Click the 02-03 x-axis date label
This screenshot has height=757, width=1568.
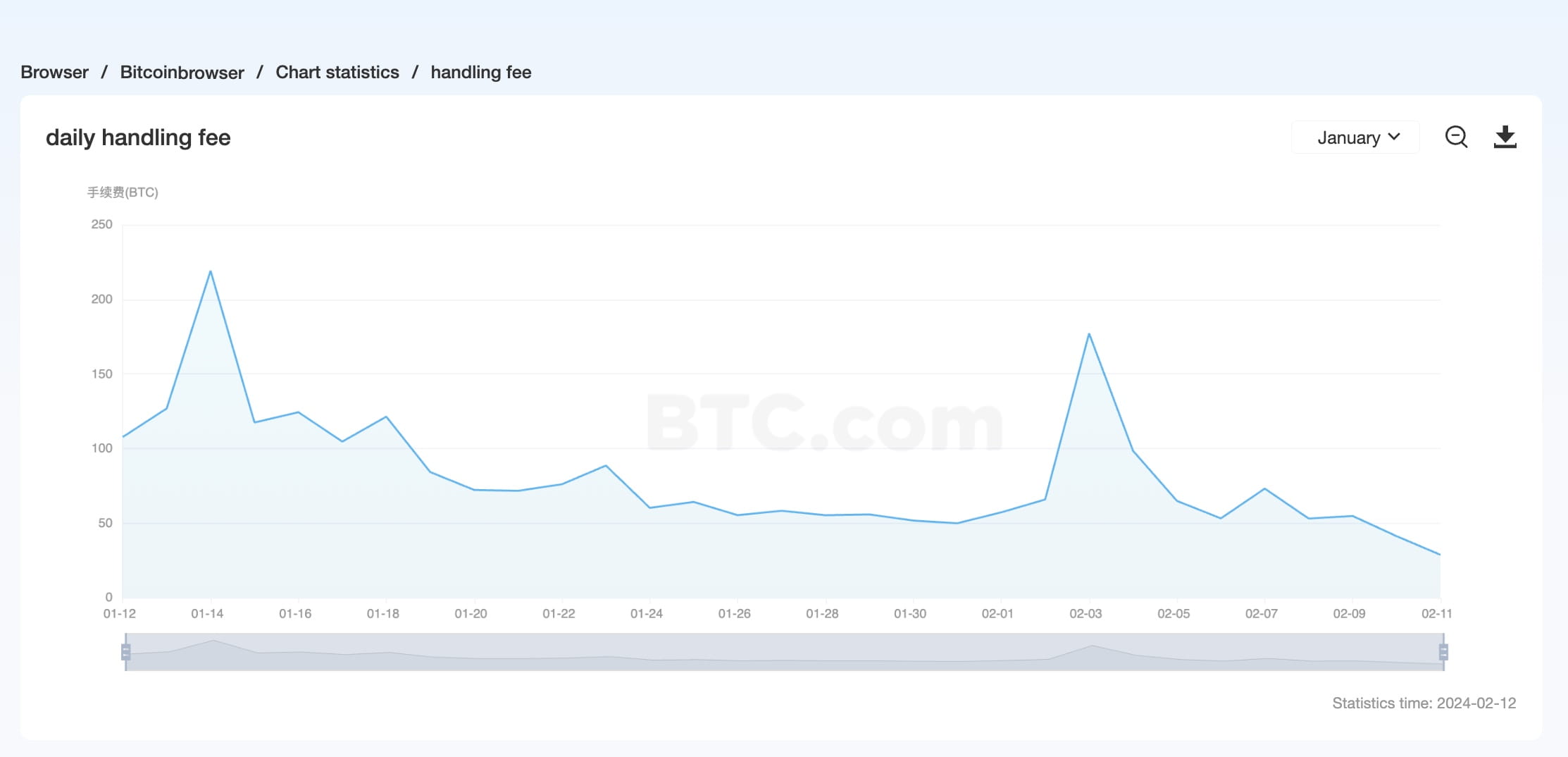[1085, 614]
